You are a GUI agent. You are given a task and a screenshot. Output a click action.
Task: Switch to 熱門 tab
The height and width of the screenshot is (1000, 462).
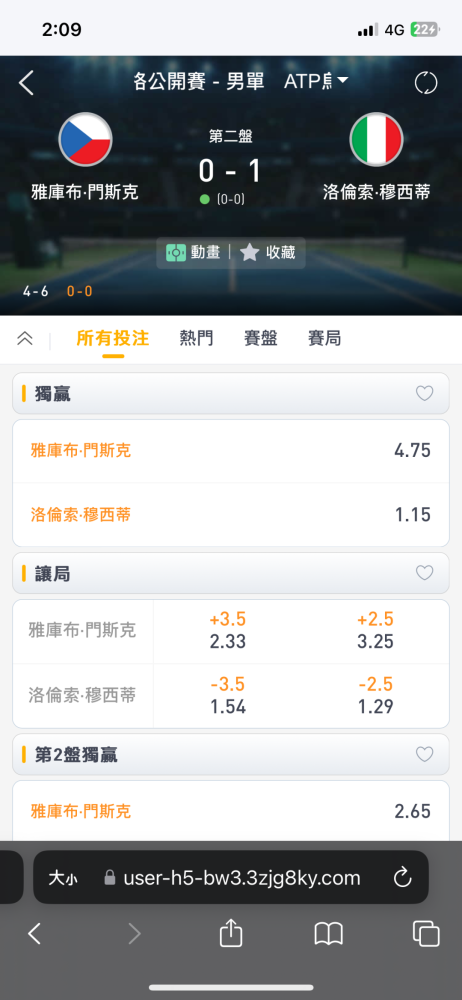pos(197,339)
